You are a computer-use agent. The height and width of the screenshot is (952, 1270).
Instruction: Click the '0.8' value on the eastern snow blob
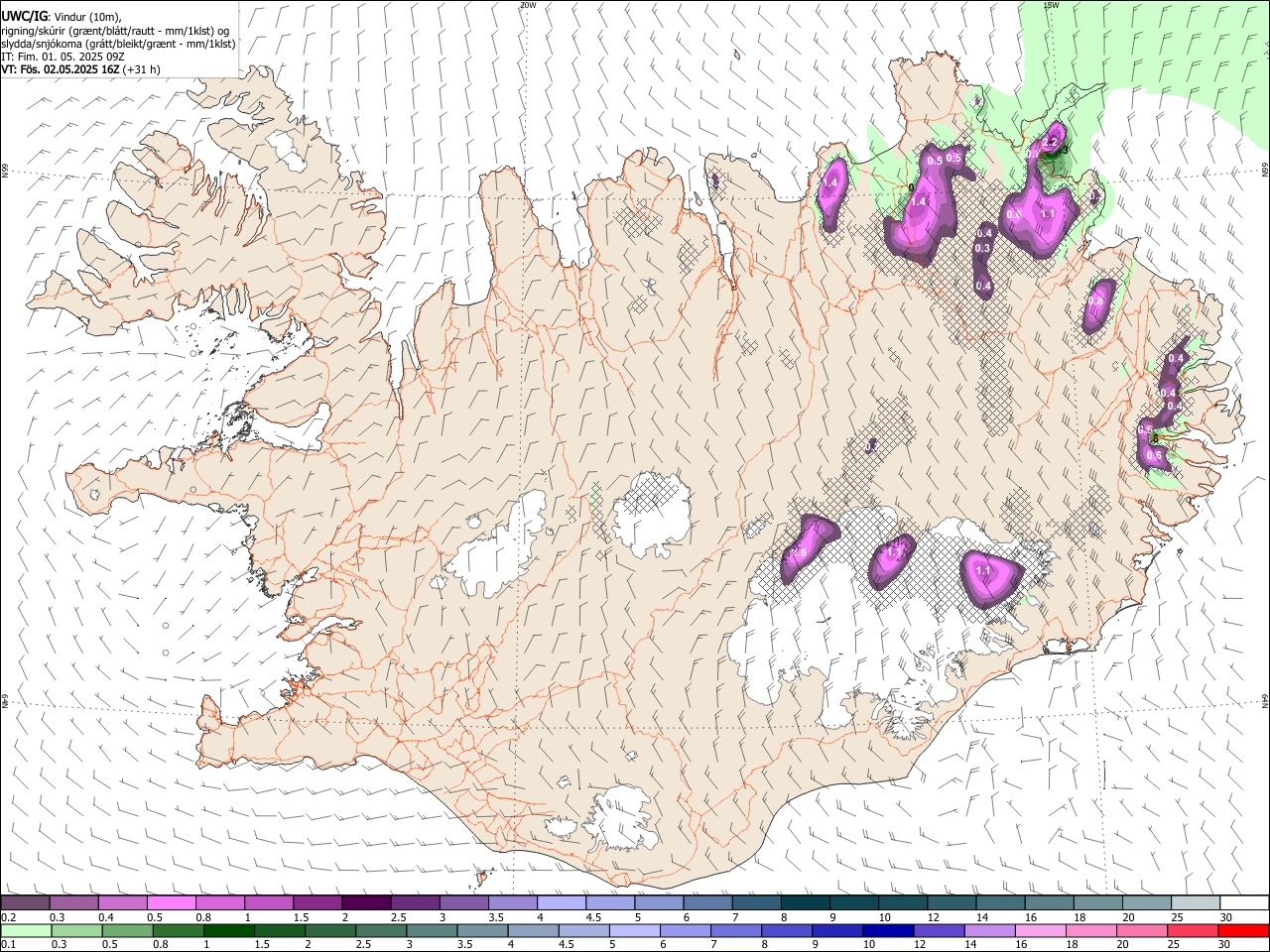tap(1096, 300)
